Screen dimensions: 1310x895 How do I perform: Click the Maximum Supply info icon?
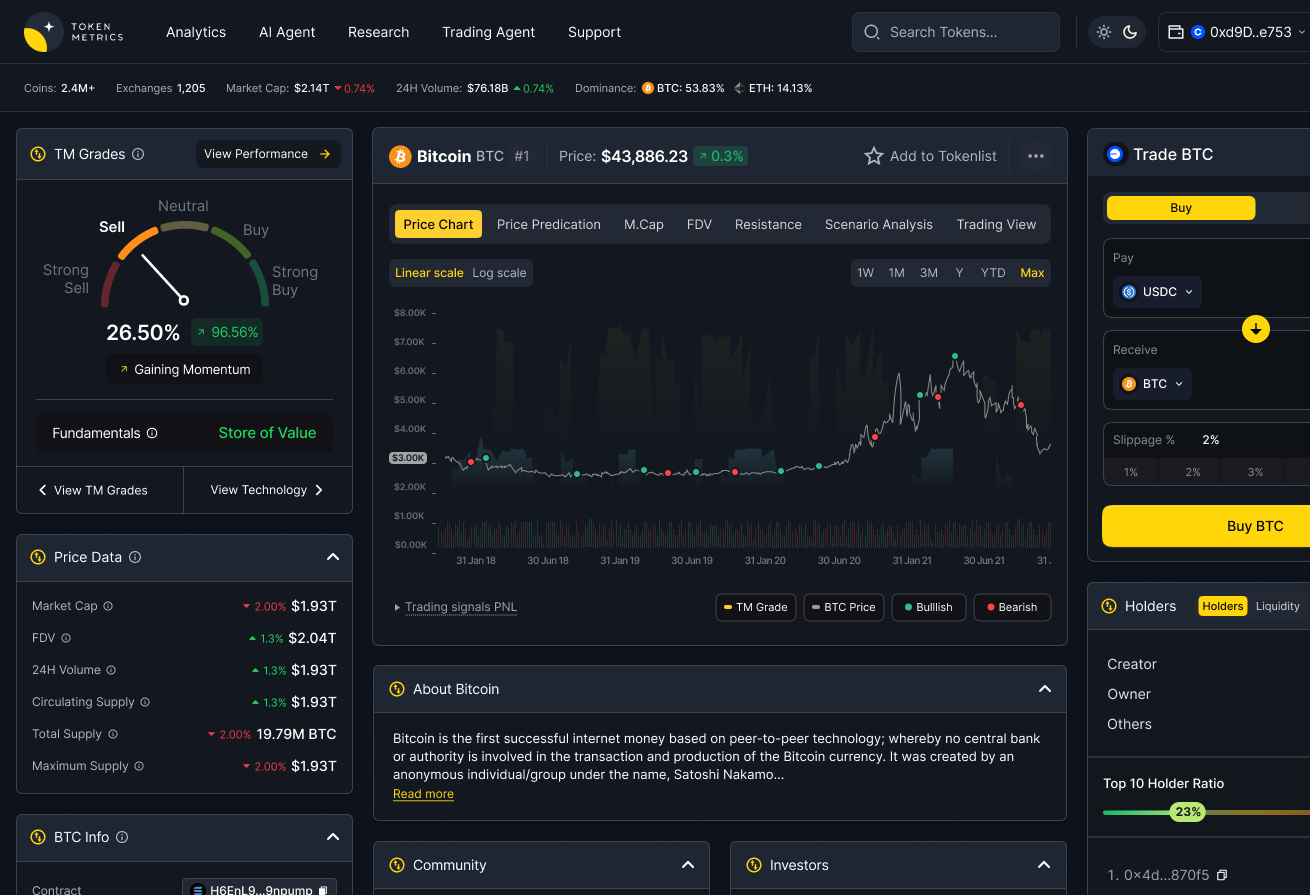[x=139, y=766]
